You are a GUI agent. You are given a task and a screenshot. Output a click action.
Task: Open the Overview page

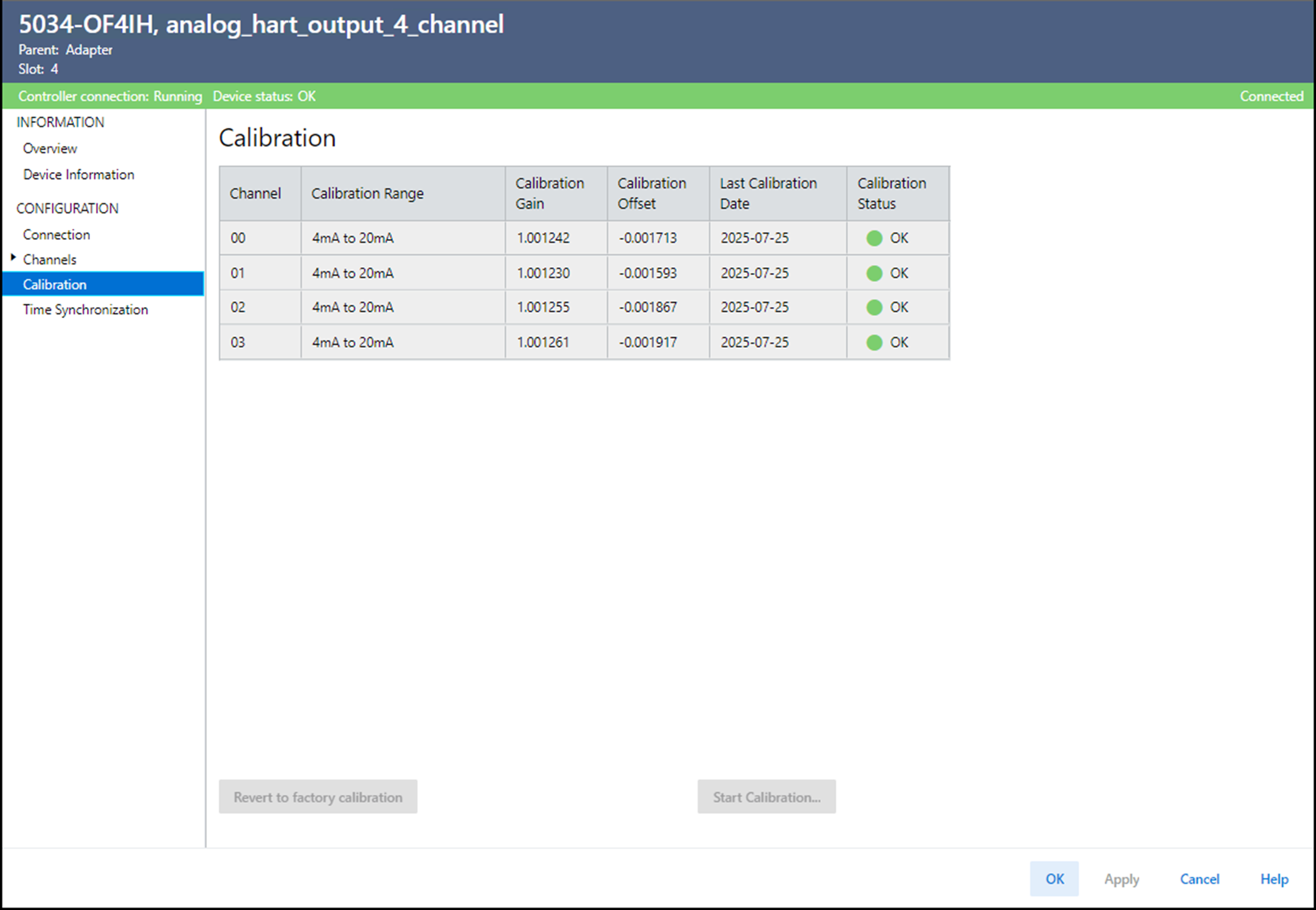pos(50,148)
